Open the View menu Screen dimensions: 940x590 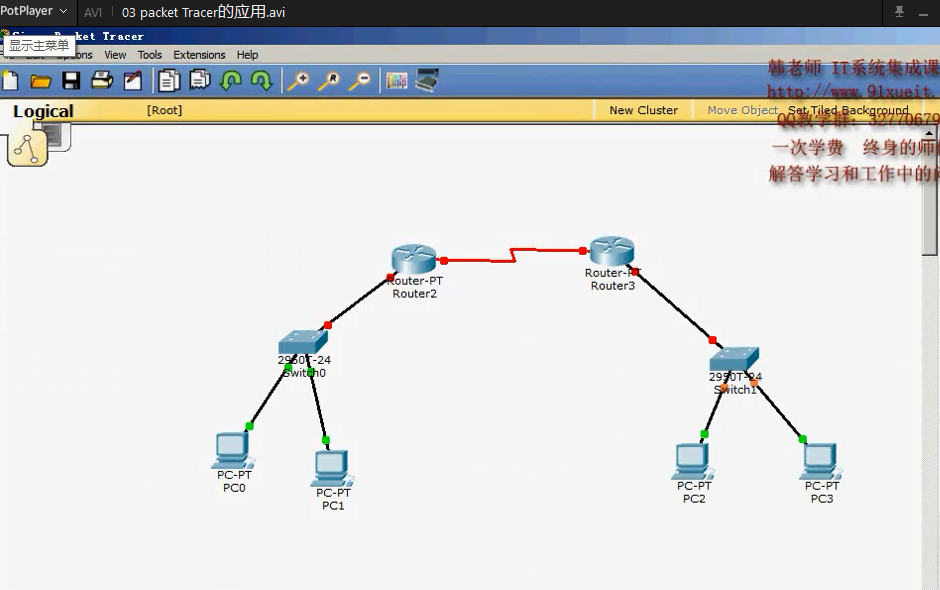click(115, 55)
